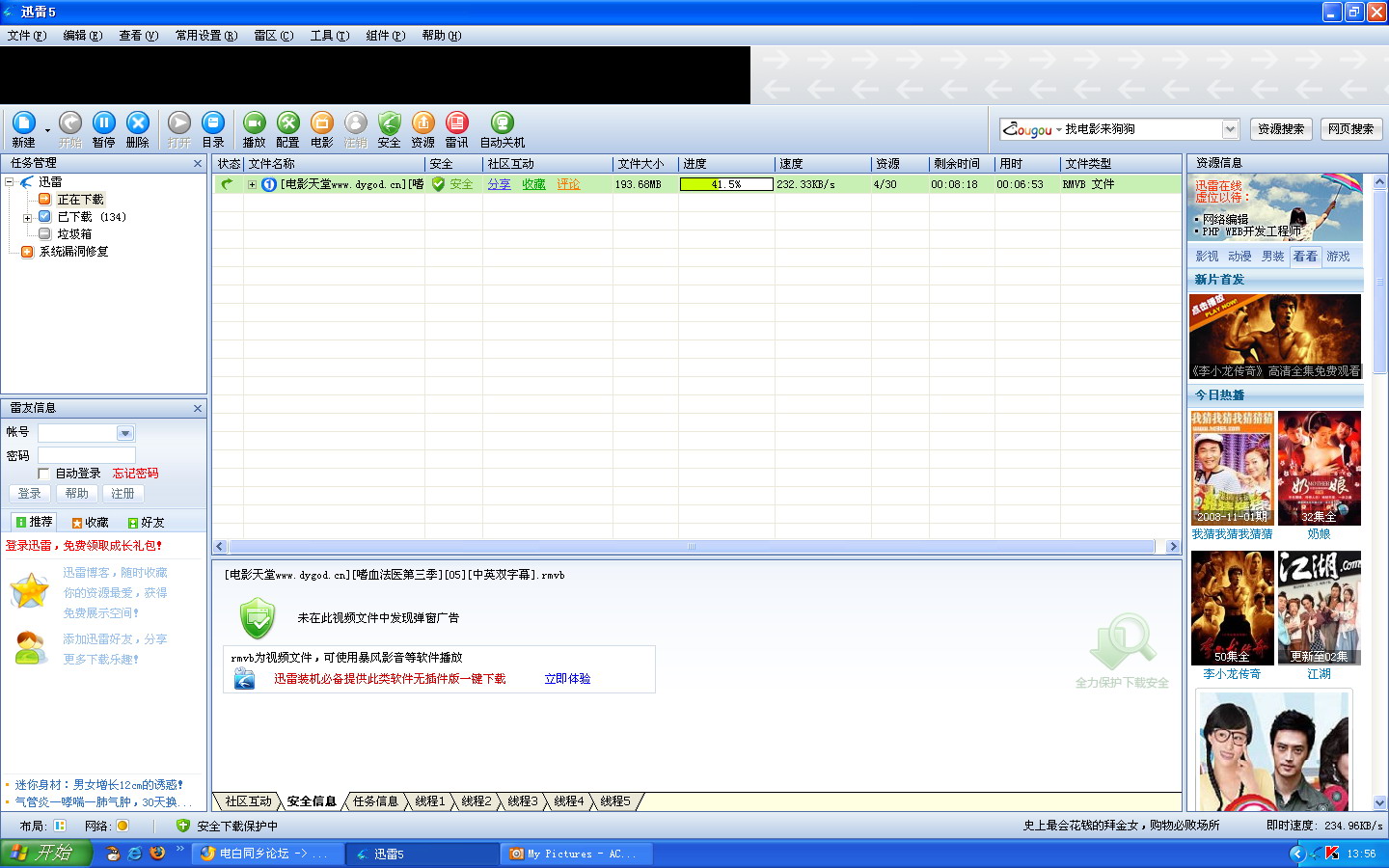Enable the 自动登录 checkbox
Screen dimensions: 1389x868
[x=43, y=474]
